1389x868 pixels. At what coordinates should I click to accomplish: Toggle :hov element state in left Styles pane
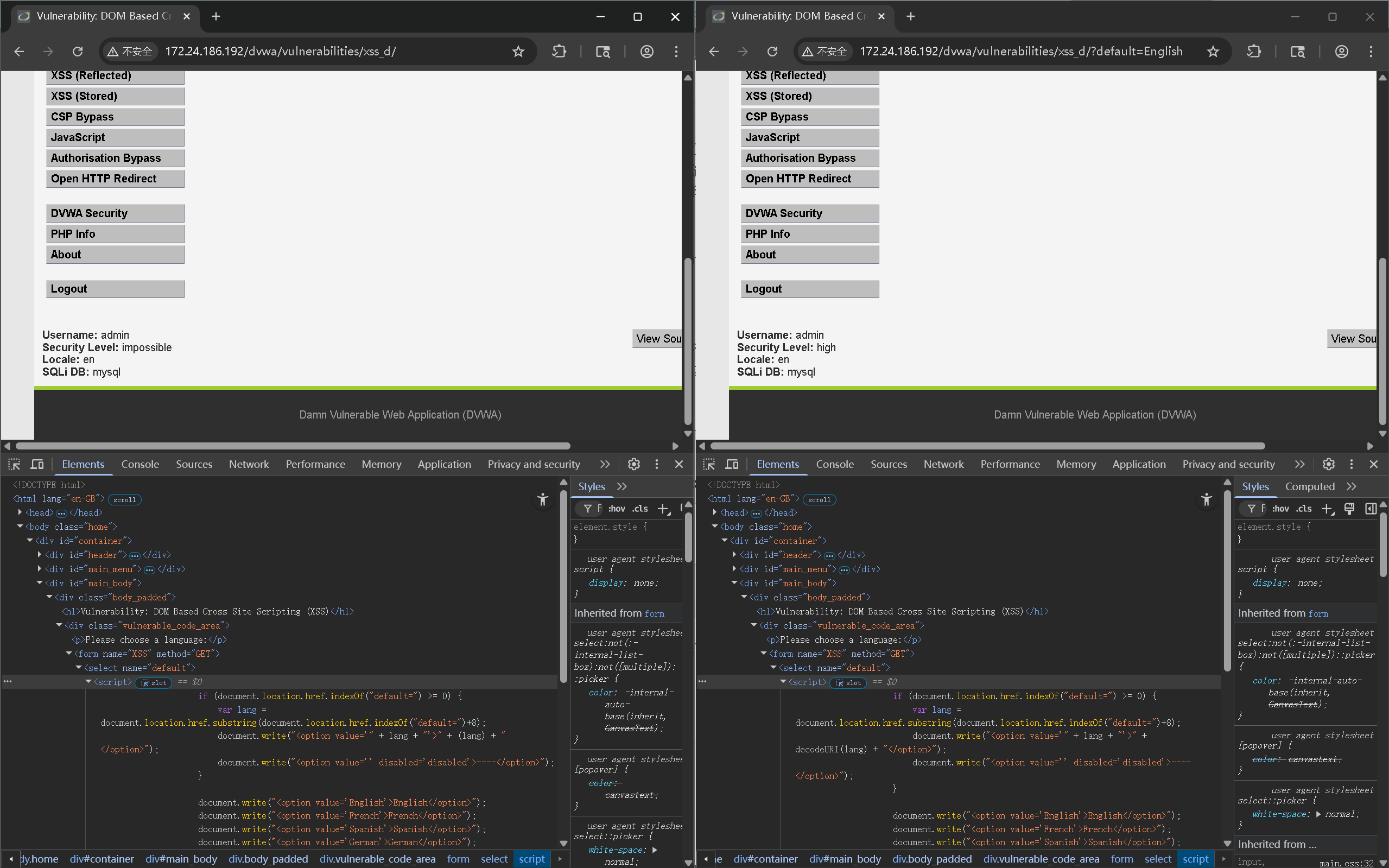pos(617,509)
